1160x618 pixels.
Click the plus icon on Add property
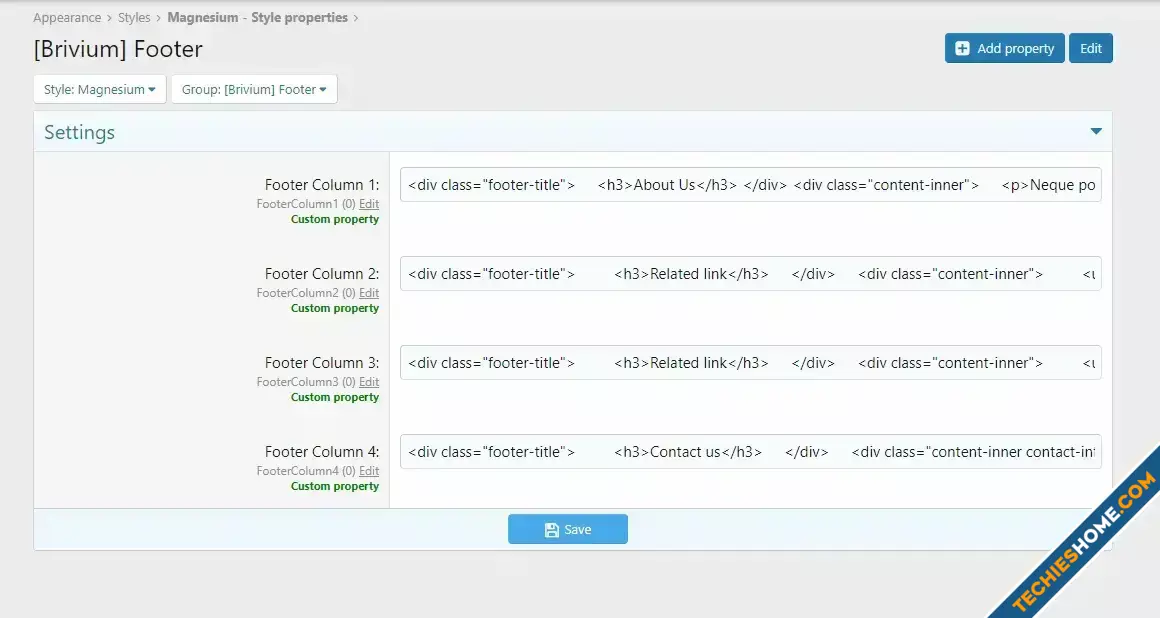pos(962,48)
